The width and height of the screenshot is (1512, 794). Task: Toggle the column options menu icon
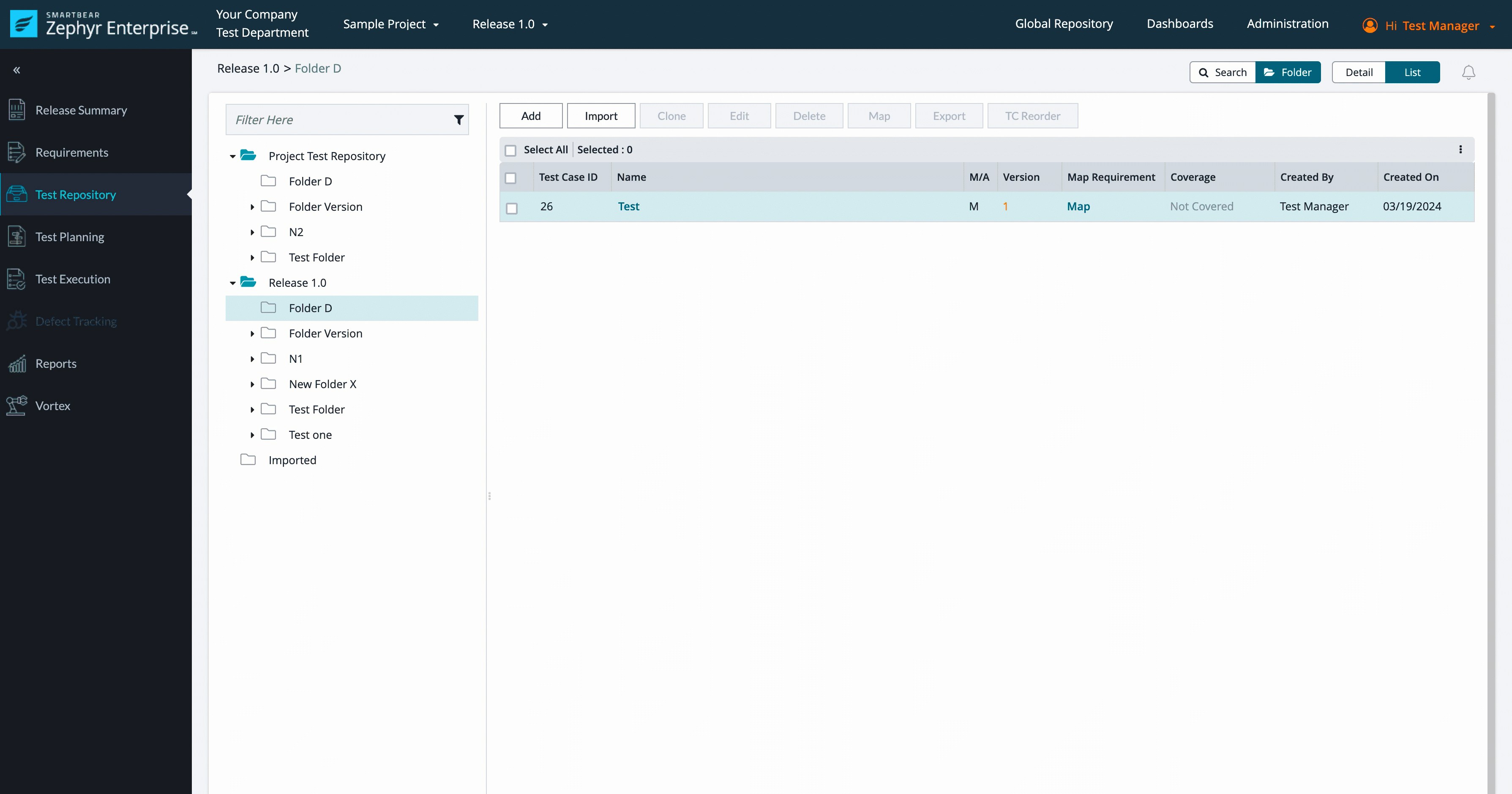(1461, 149)
